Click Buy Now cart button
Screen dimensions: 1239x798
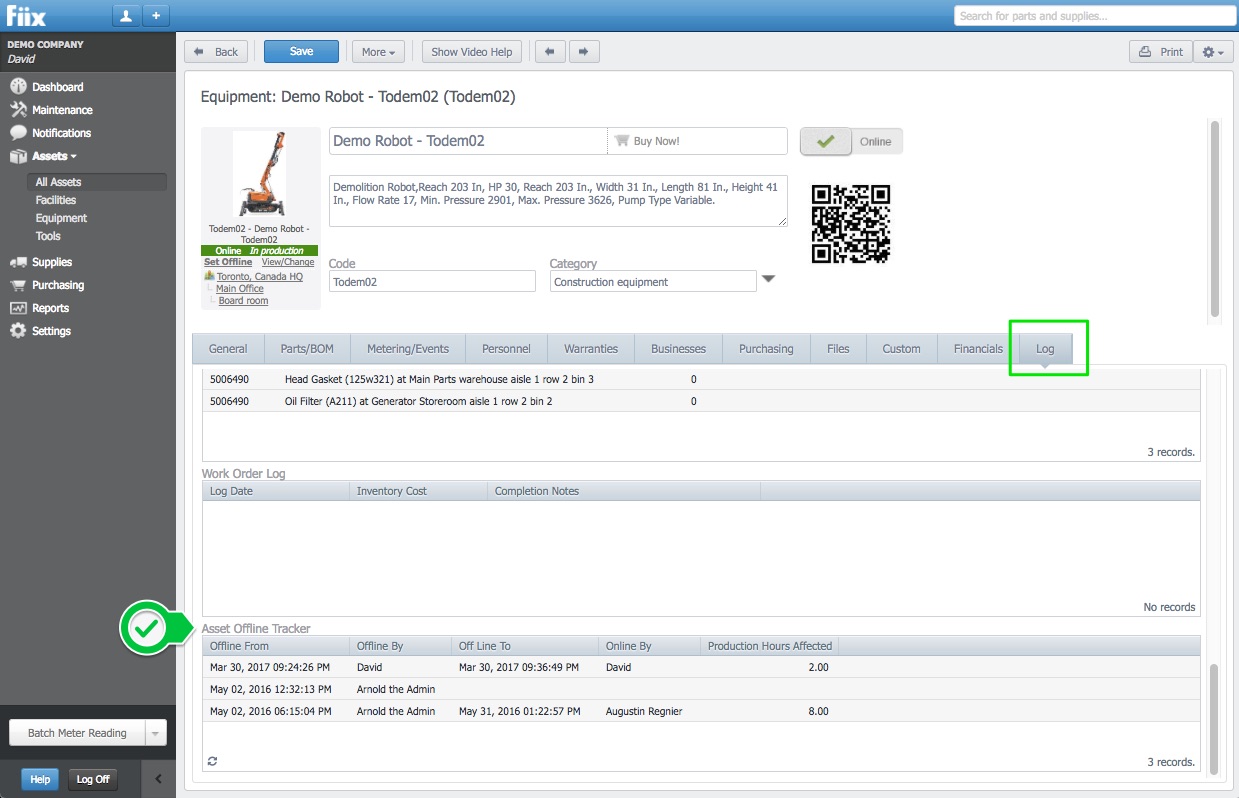698,141
